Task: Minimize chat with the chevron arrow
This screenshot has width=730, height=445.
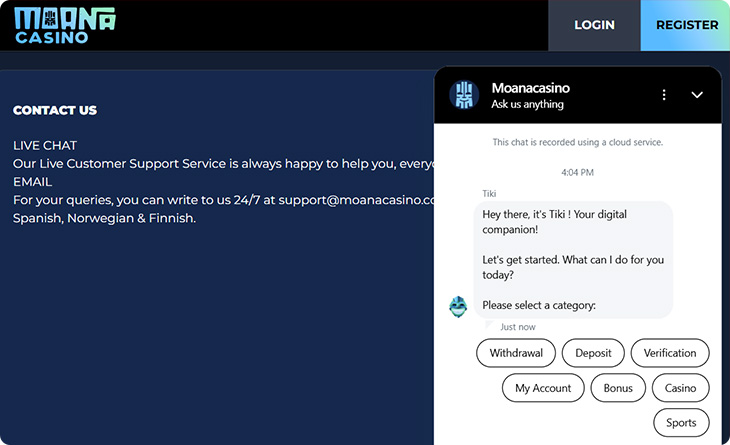Action: (x=696, y=95)
